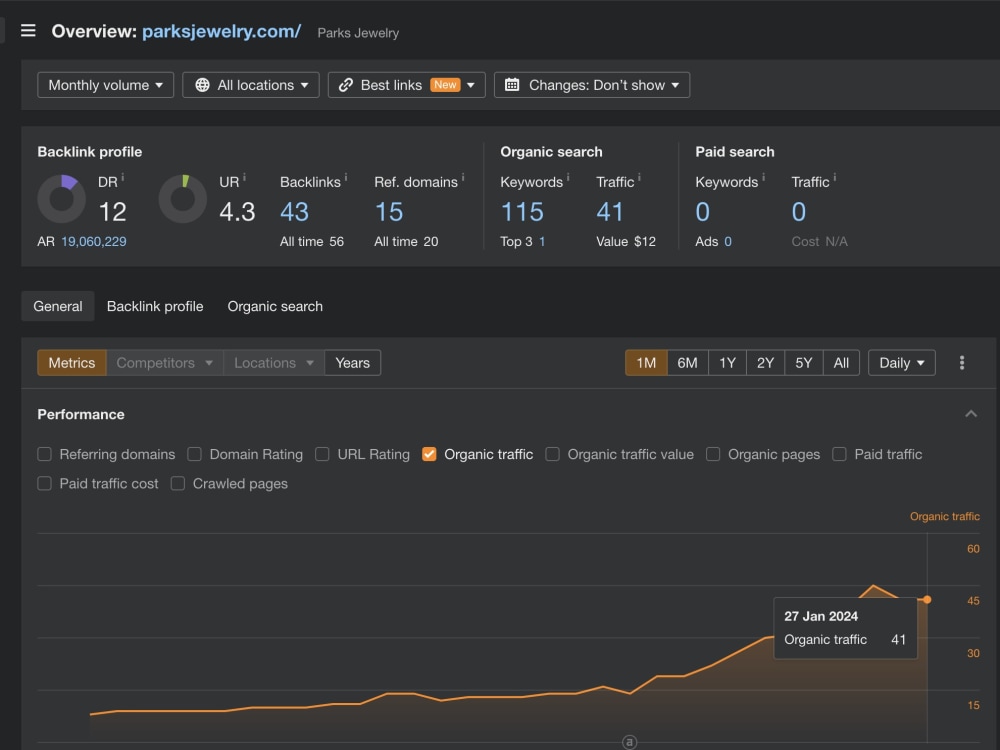The image size is (1000, 750).
Task: Open the Monthly volume dropdown
Action: [x=105, y=85]
